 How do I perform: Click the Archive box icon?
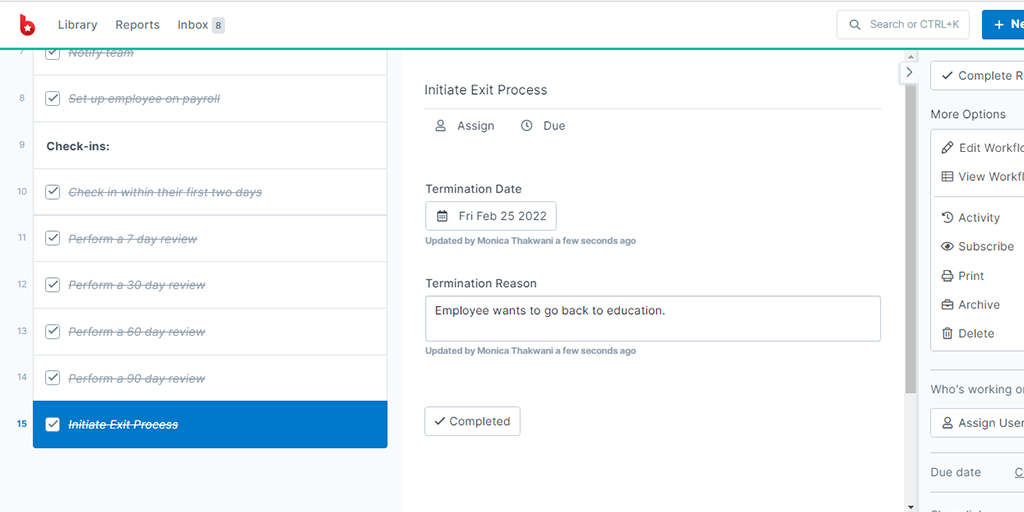[947, 304]
